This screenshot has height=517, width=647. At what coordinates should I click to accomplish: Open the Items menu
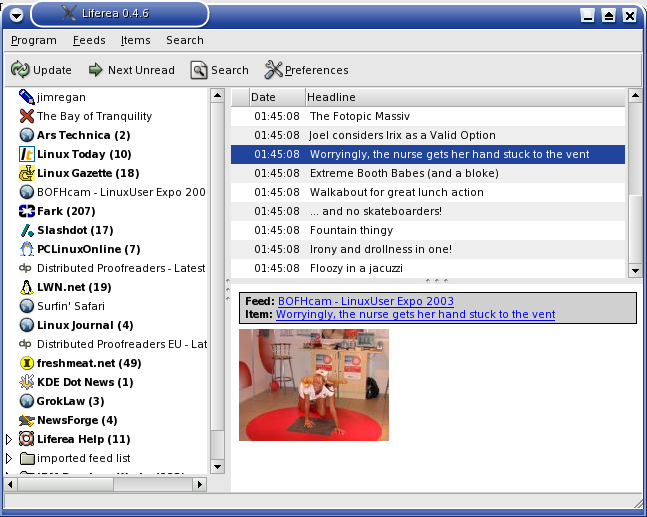coord(135,41)
